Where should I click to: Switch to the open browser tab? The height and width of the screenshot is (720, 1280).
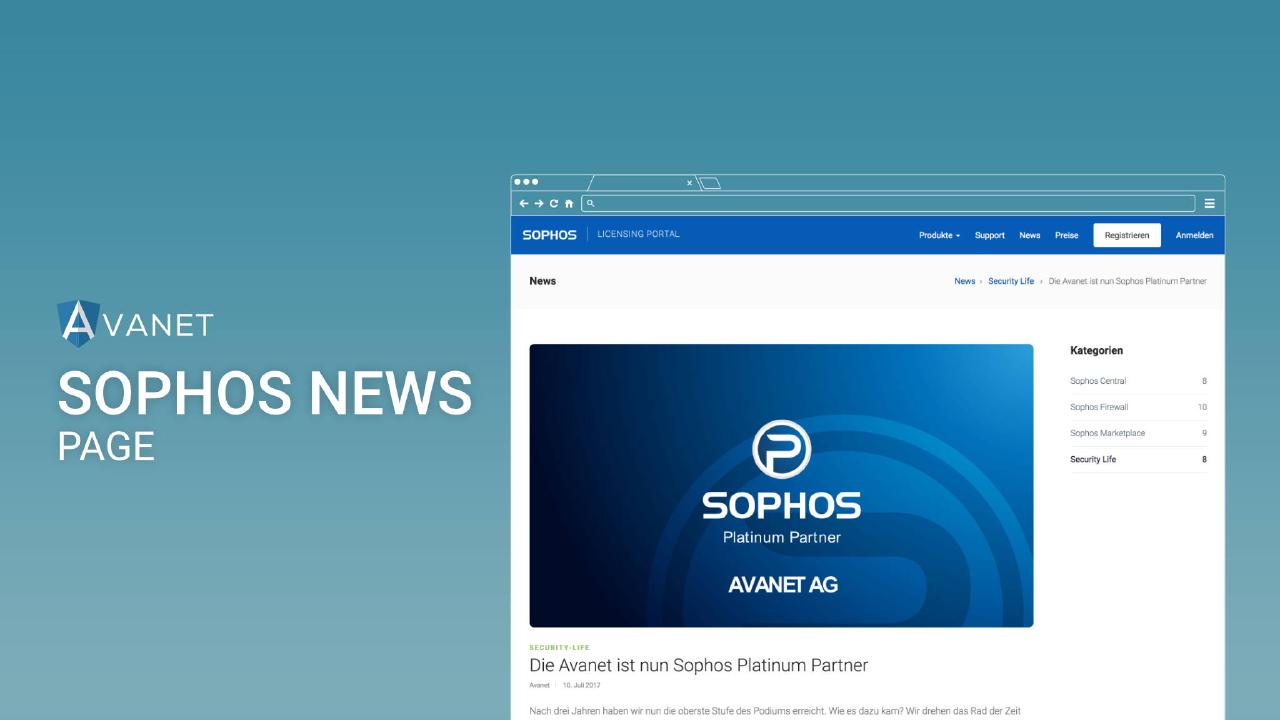point(640,183)
